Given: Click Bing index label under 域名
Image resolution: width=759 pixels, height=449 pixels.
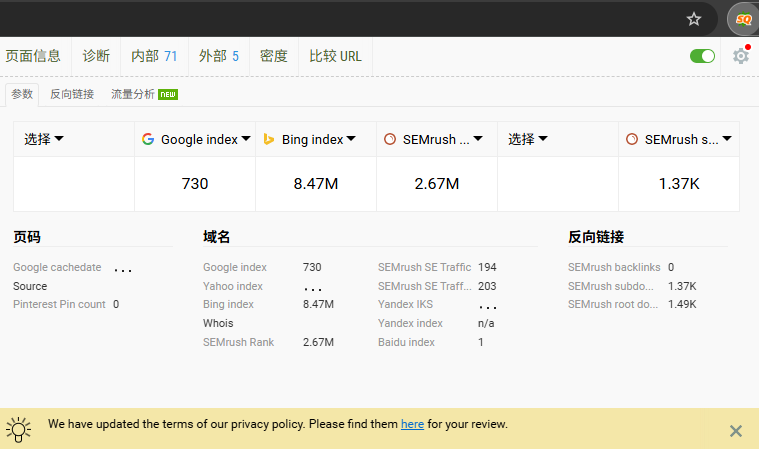Looking at the screenshot, I should click(x=228, y=304).
